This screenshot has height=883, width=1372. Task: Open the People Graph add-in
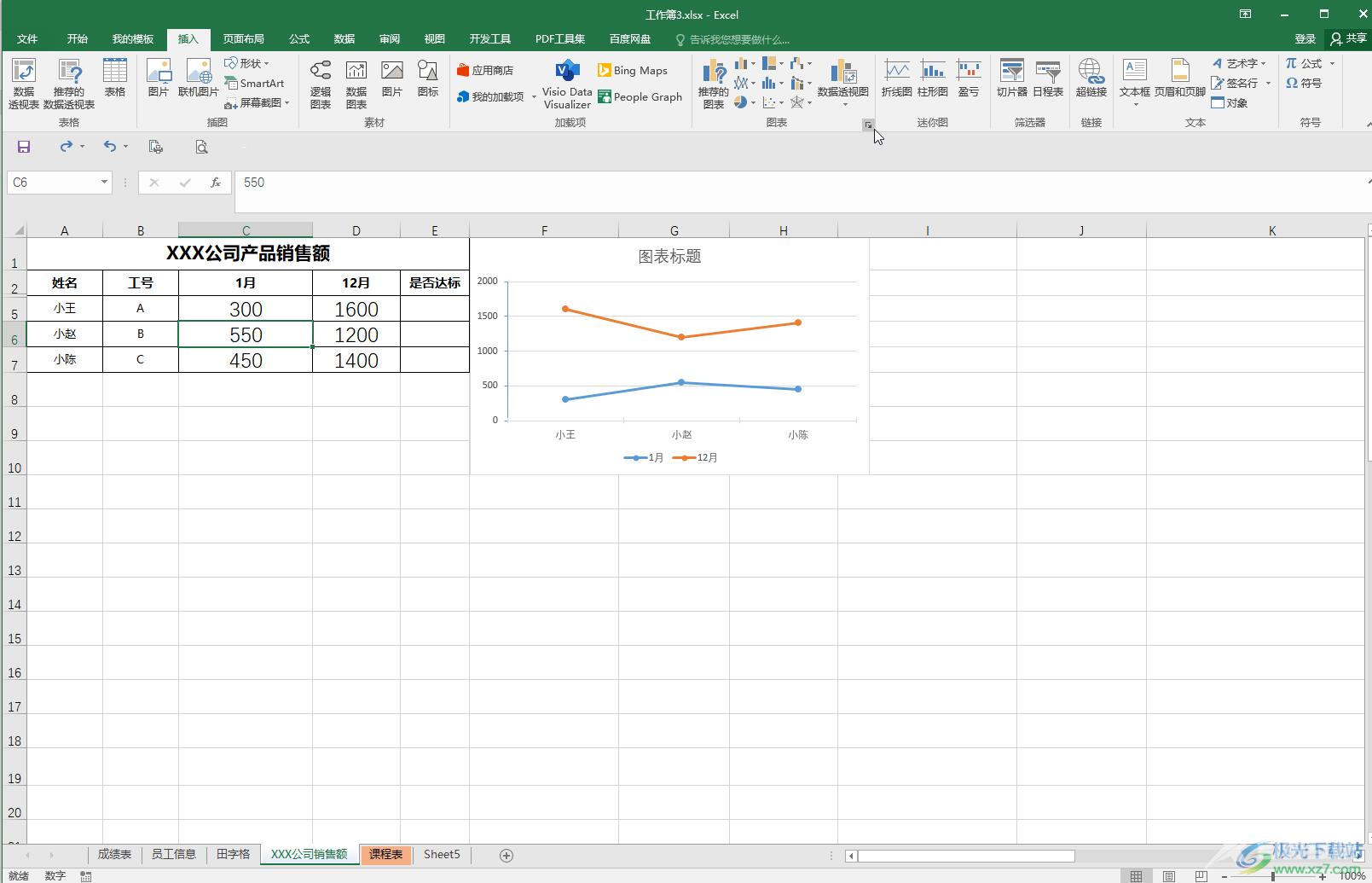[640, 96]
